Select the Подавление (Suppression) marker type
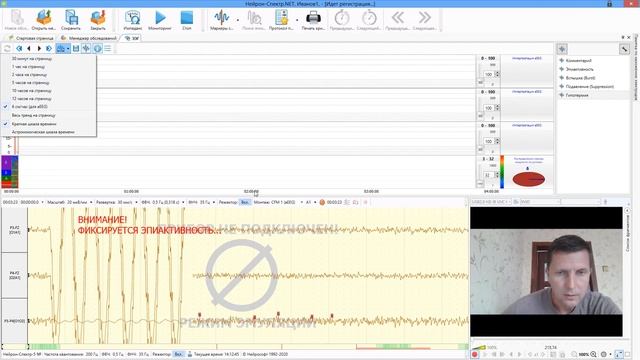Viewport: 640px width, 360px height. click(x=589, y=87)
